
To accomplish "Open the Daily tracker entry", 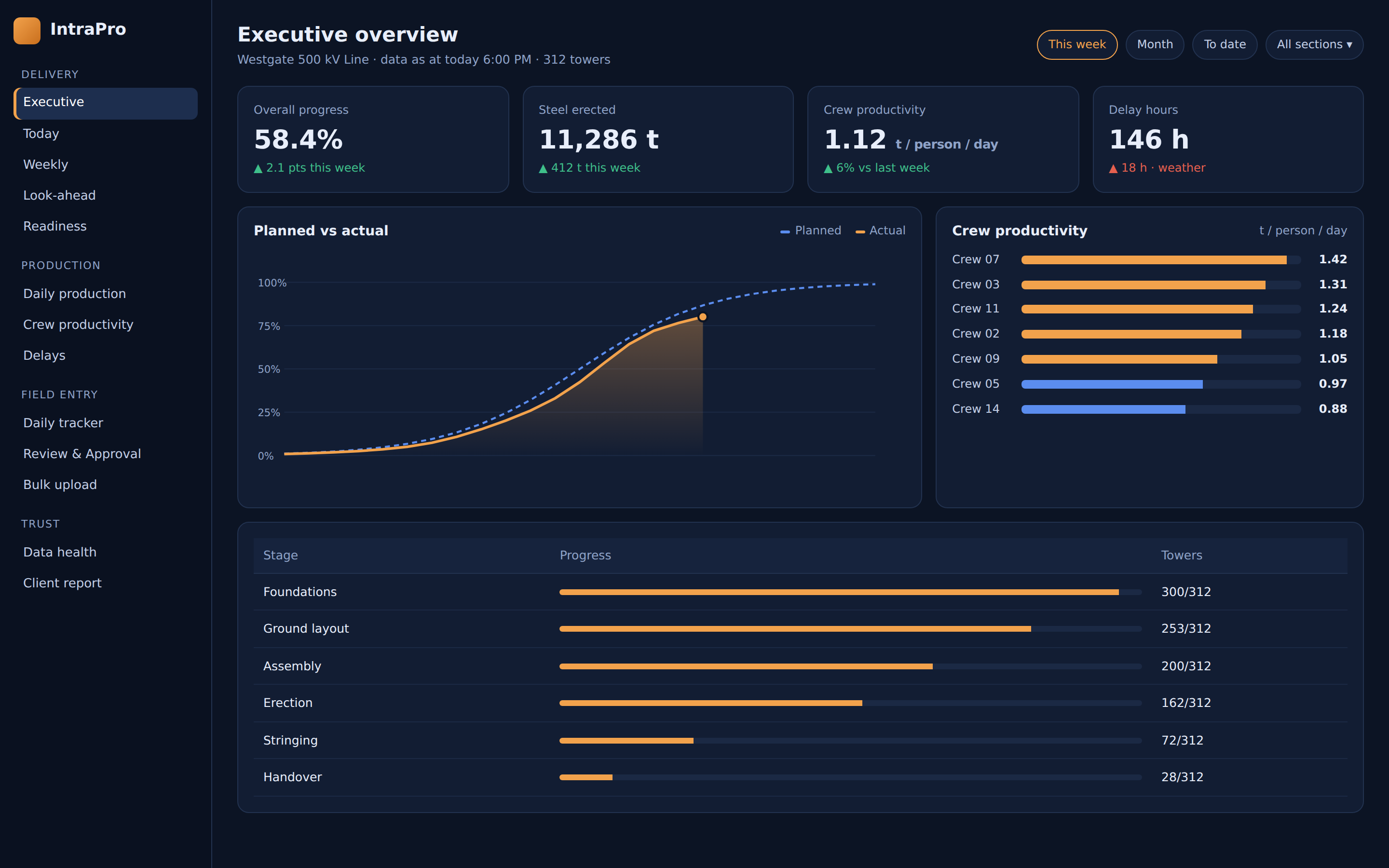I will point(106,423).
